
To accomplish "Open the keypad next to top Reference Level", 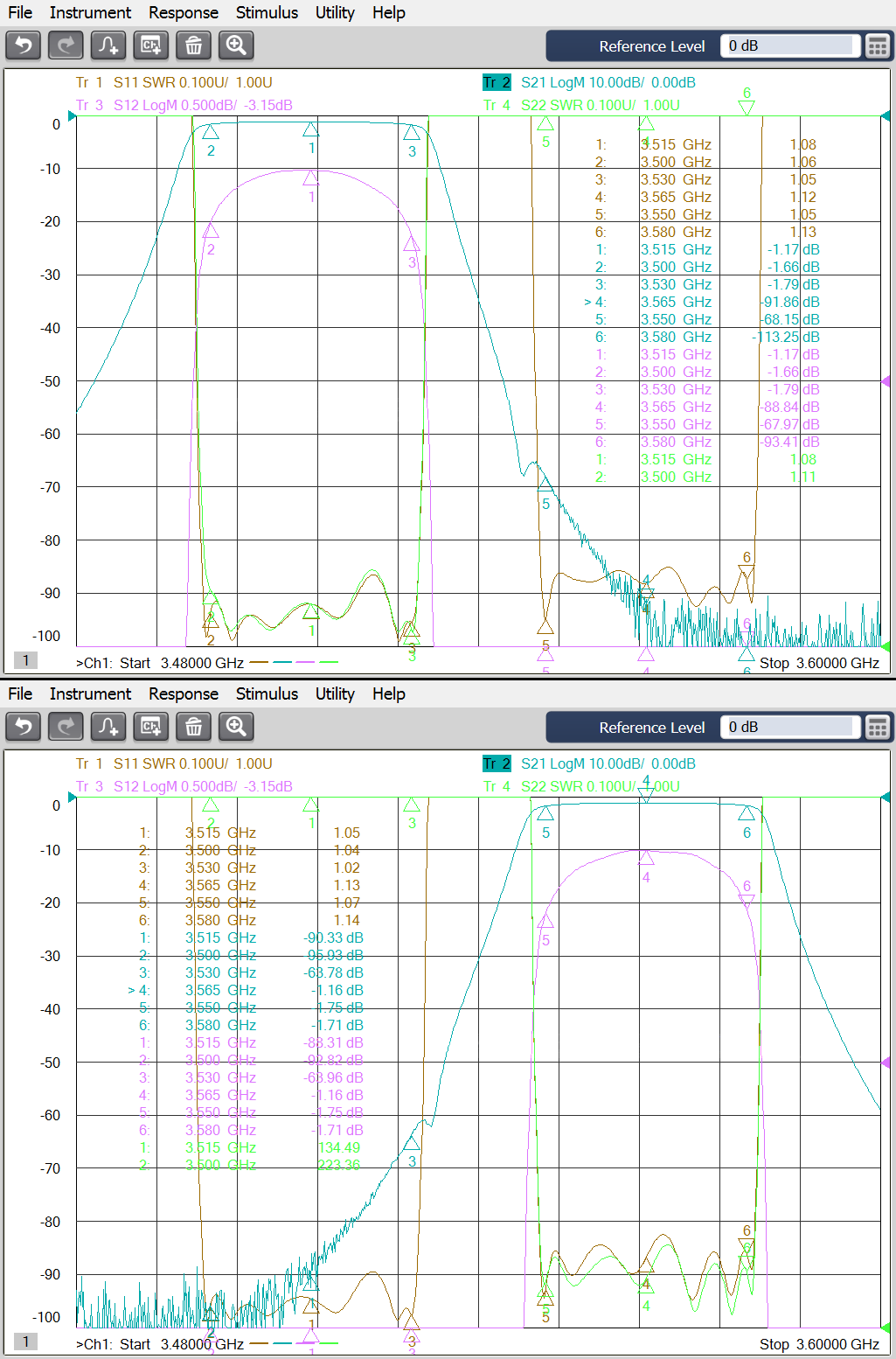I will [x=877, y=46].
